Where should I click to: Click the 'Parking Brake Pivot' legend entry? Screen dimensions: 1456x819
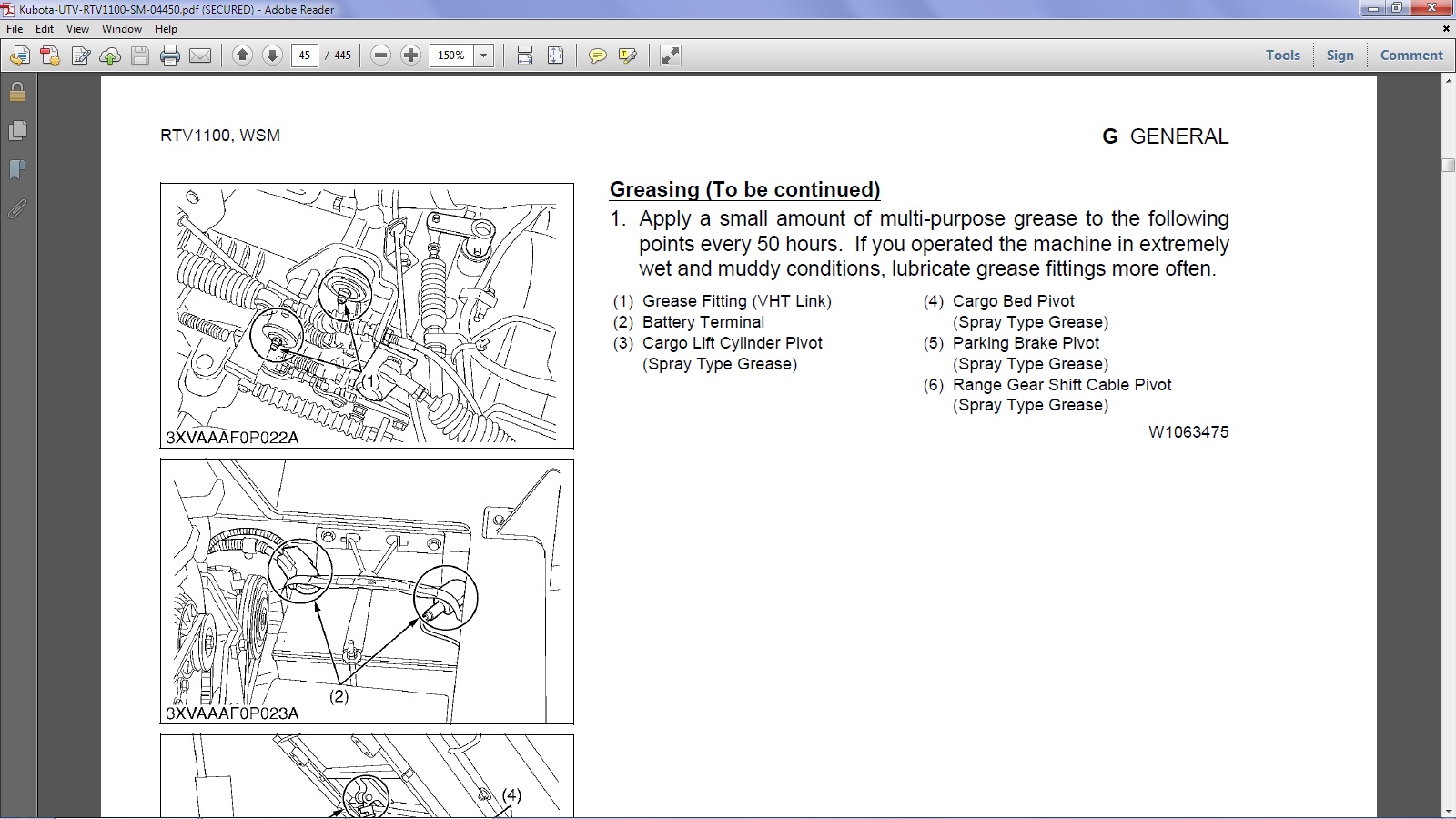(1026, 343)
